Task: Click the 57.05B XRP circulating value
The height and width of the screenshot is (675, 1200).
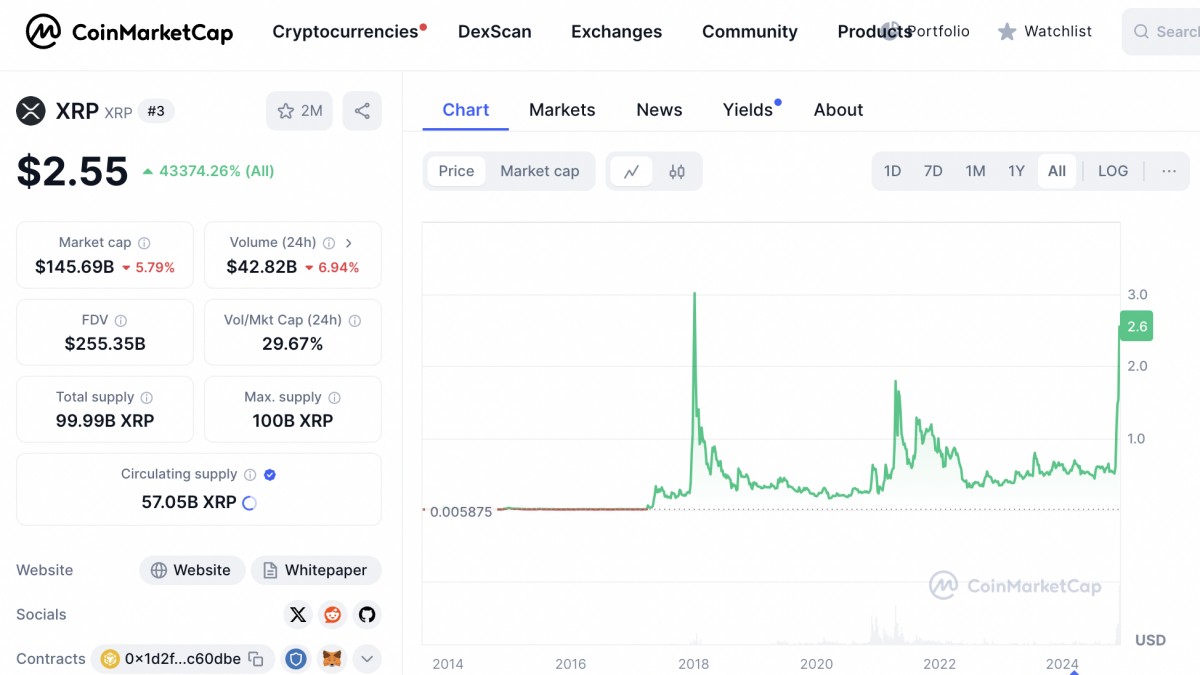Action: [x=189, y=502]
